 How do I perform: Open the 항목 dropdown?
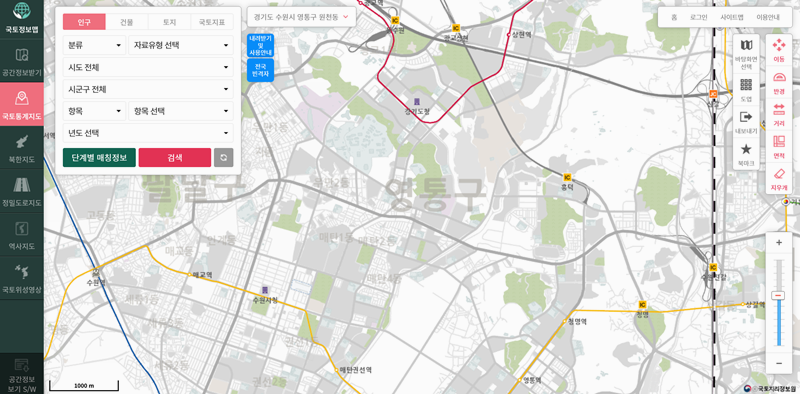click(x=94, y=111)
